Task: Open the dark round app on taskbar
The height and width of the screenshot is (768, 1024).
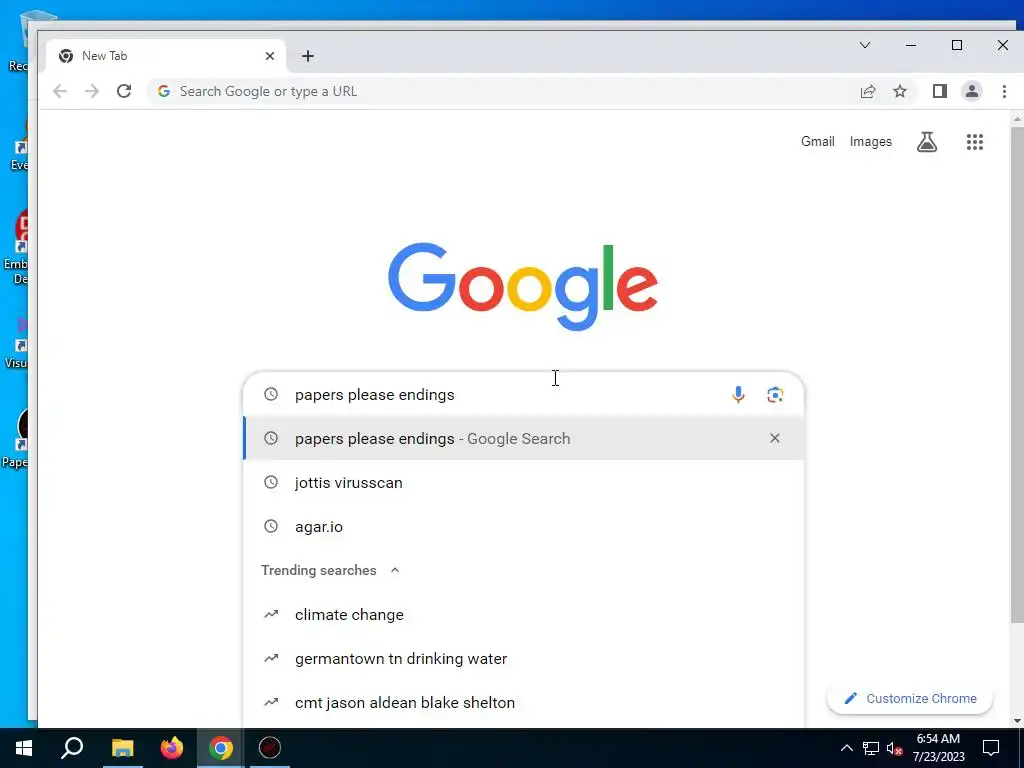Action: pyautogui.click(x=270, y=748)
